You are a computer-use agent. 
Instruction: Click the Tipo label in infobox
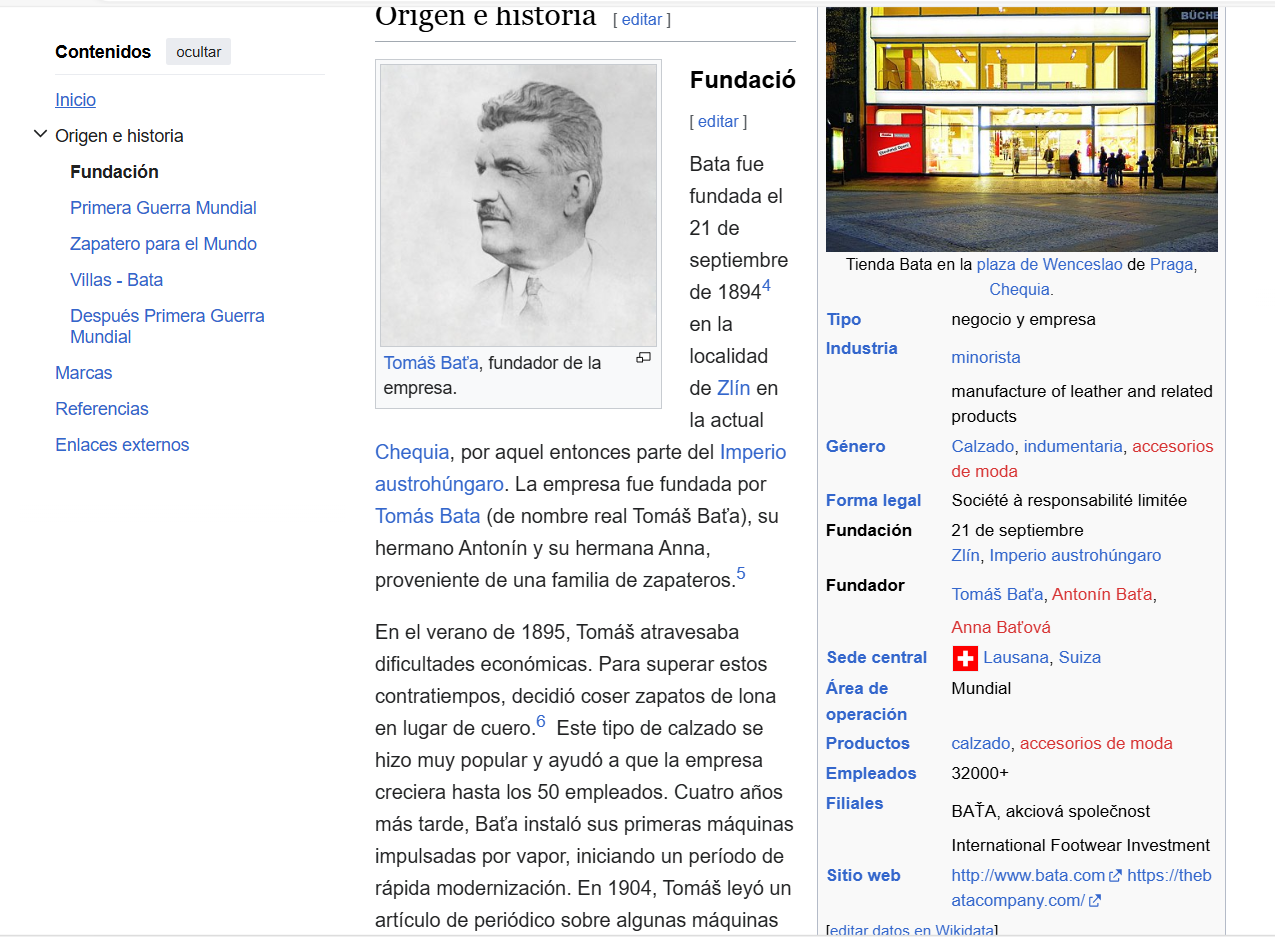[x=843, y=320]
